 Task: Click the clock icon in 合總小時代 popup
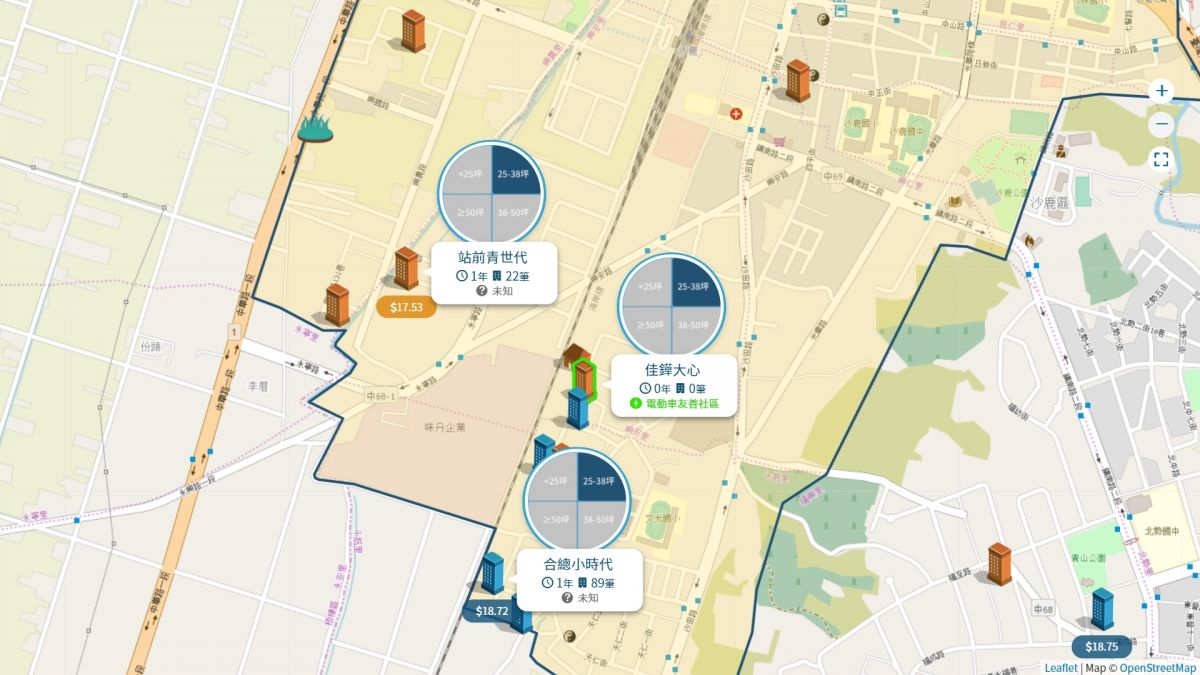(548, 583)
